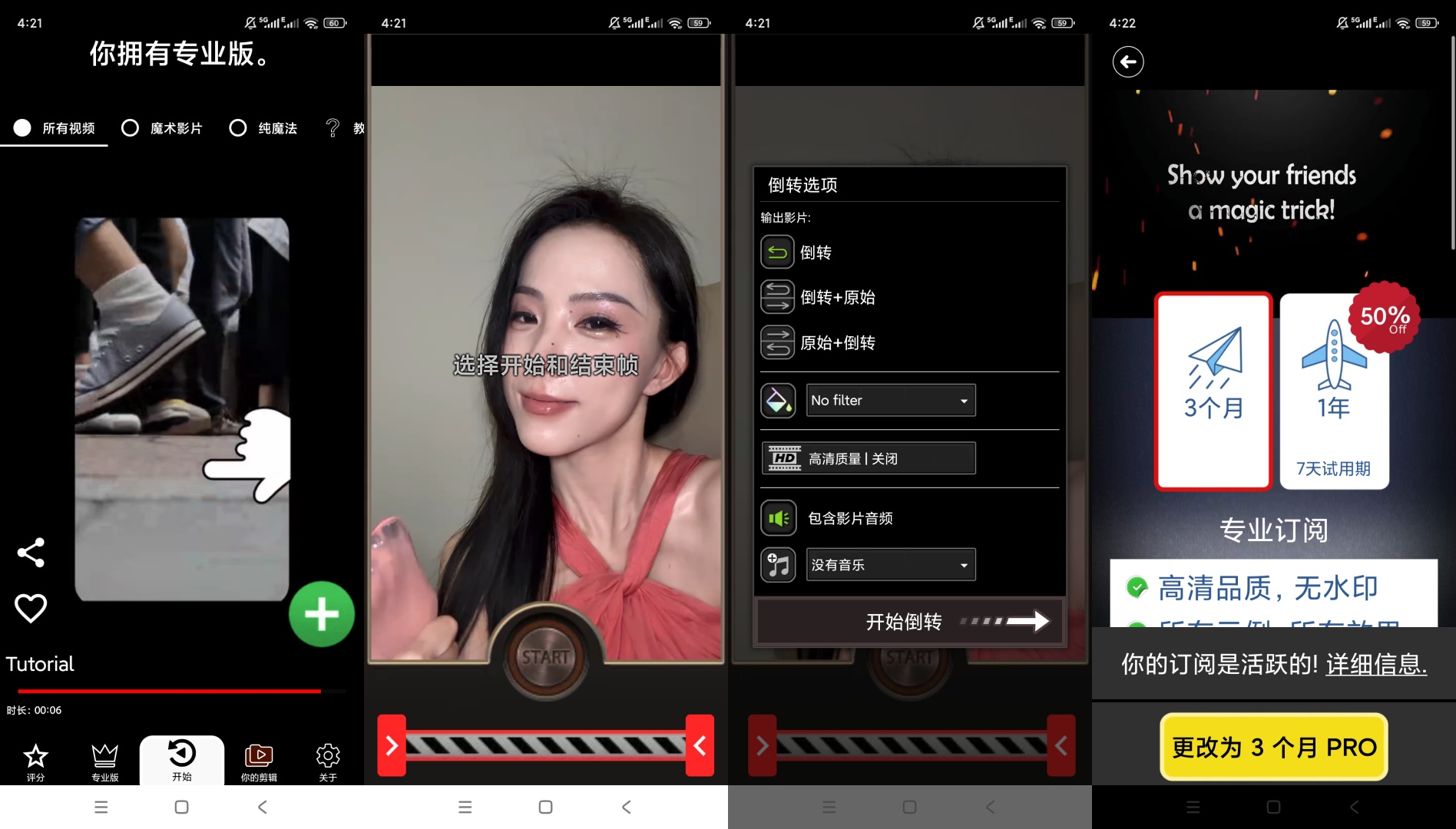1456x829 pixels.
Task: Select the 魔术影片 radio option
Action: point(162,128)
